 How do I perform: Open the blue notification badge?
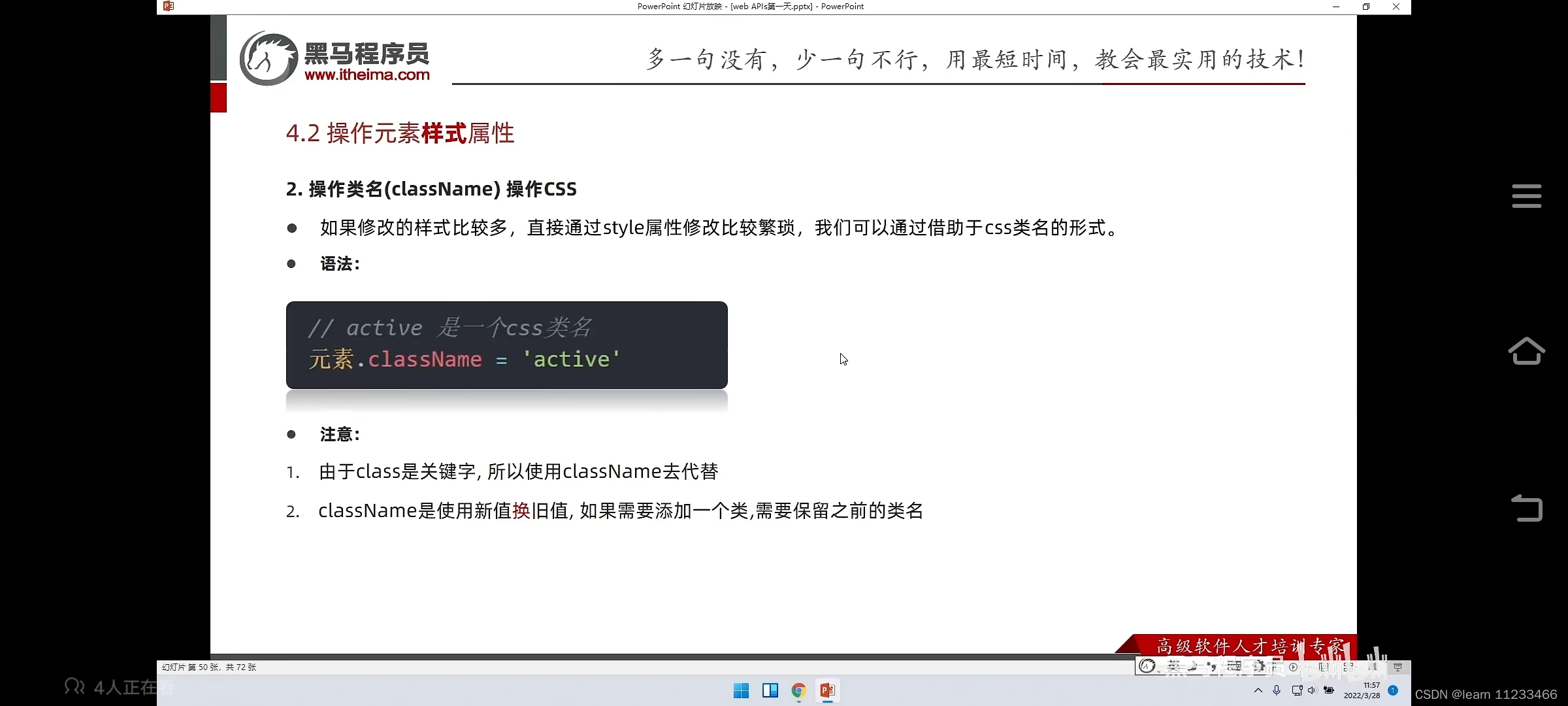point(1393,690)
